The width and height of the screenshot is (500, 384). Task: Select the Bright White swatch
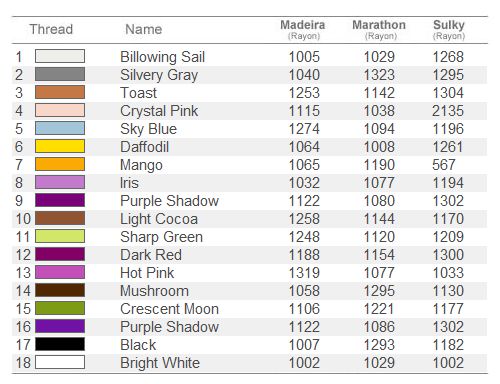60,362
